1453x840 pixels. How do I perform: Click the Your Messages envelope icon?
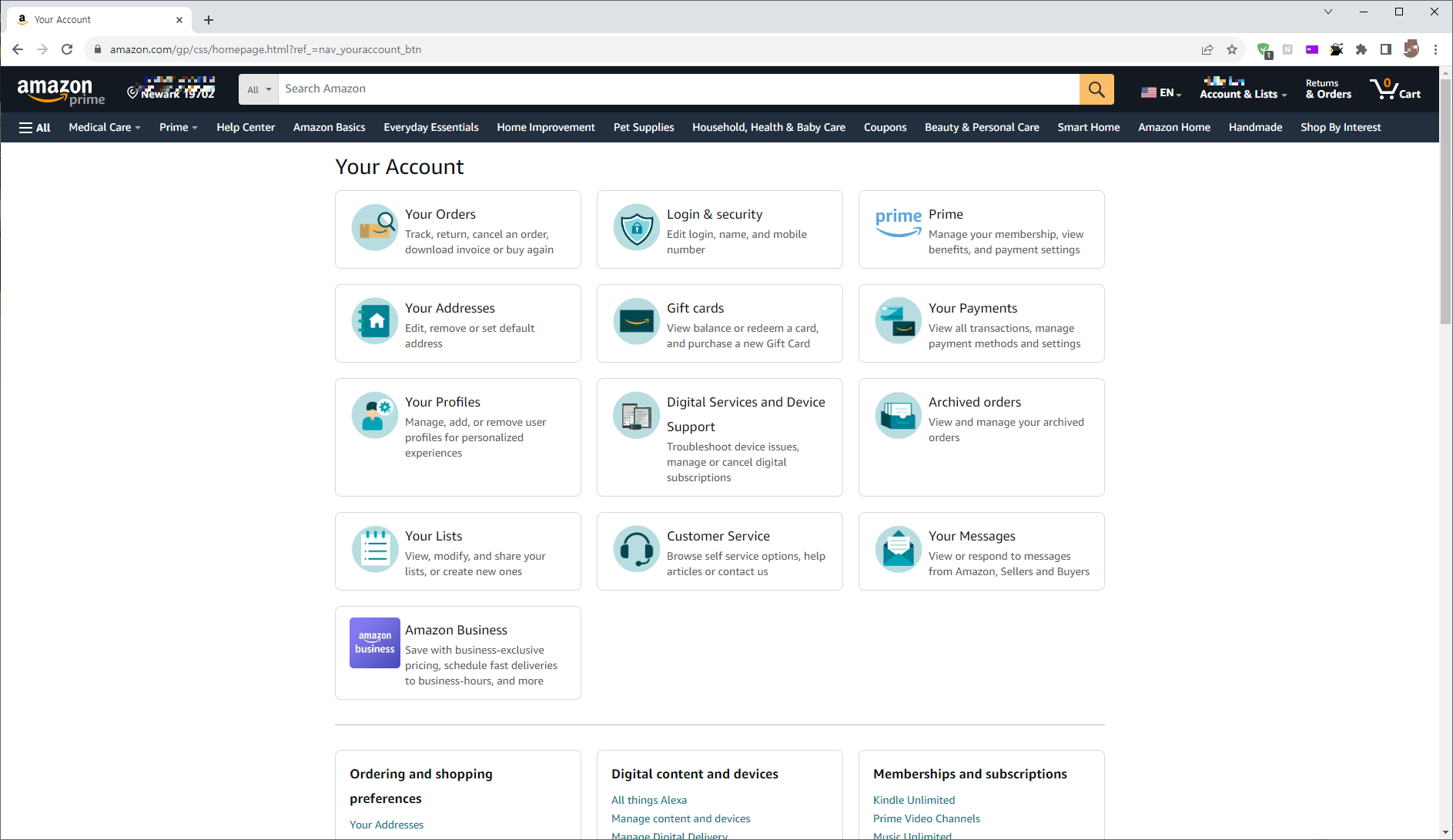(898, 550)
